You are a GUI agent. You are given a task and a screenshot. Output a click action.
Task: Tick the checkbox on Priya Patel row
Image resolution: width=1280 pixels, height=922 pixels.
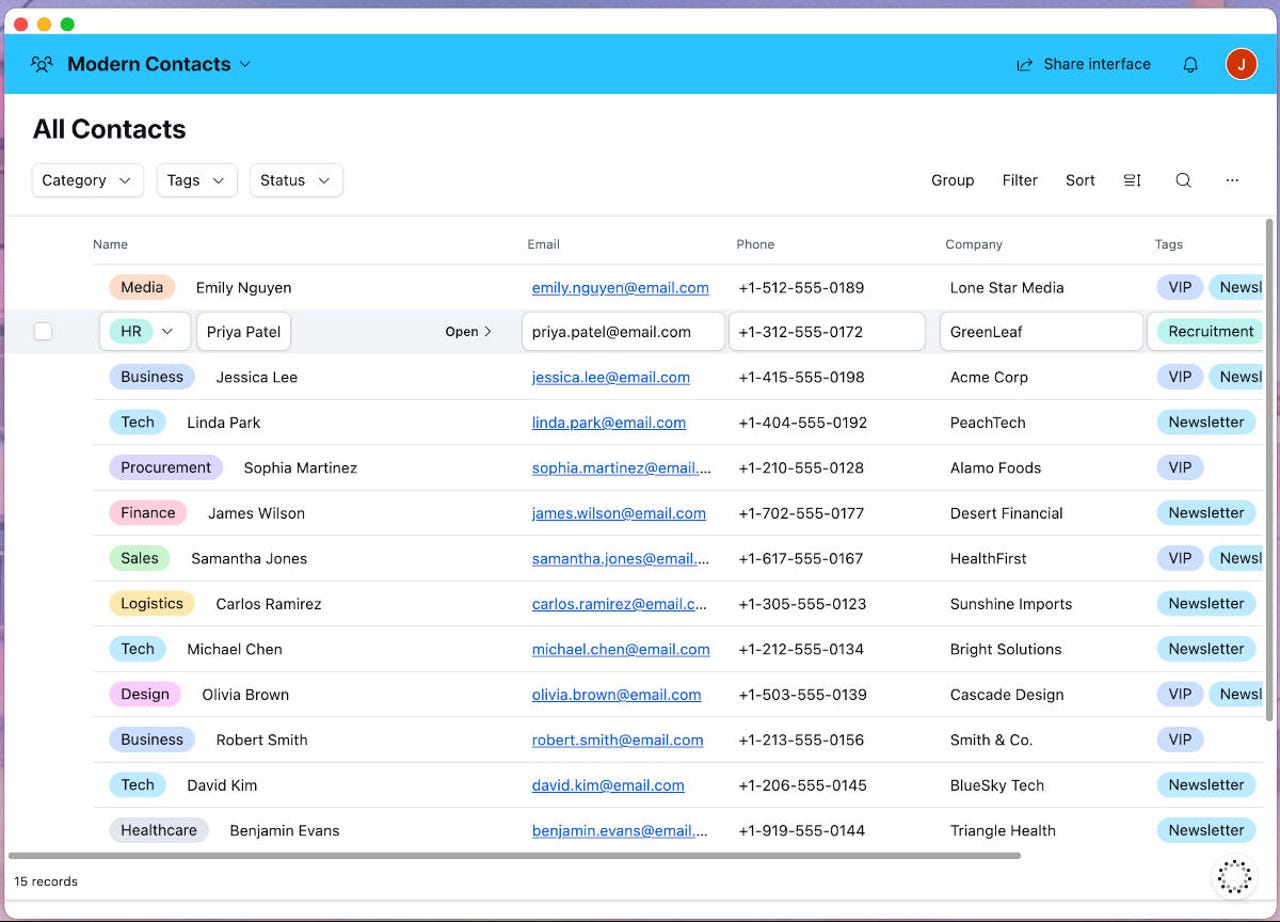pos(43,331)
